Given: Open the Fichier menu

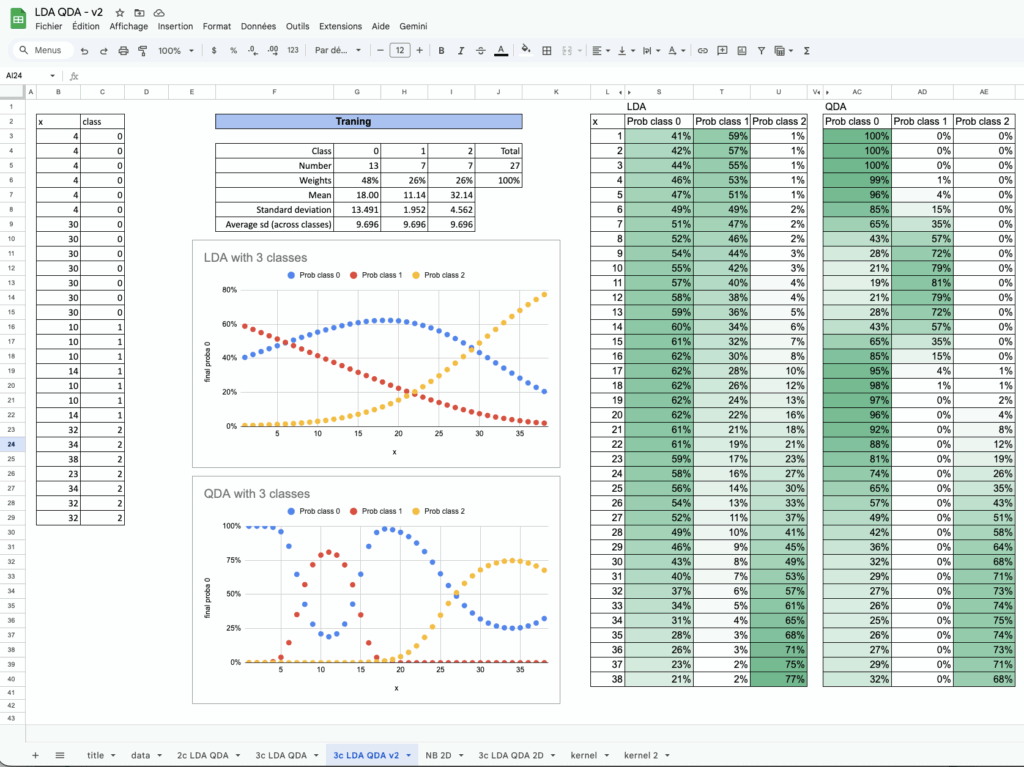Looking at the screenshot, I should tap(48, 26).
